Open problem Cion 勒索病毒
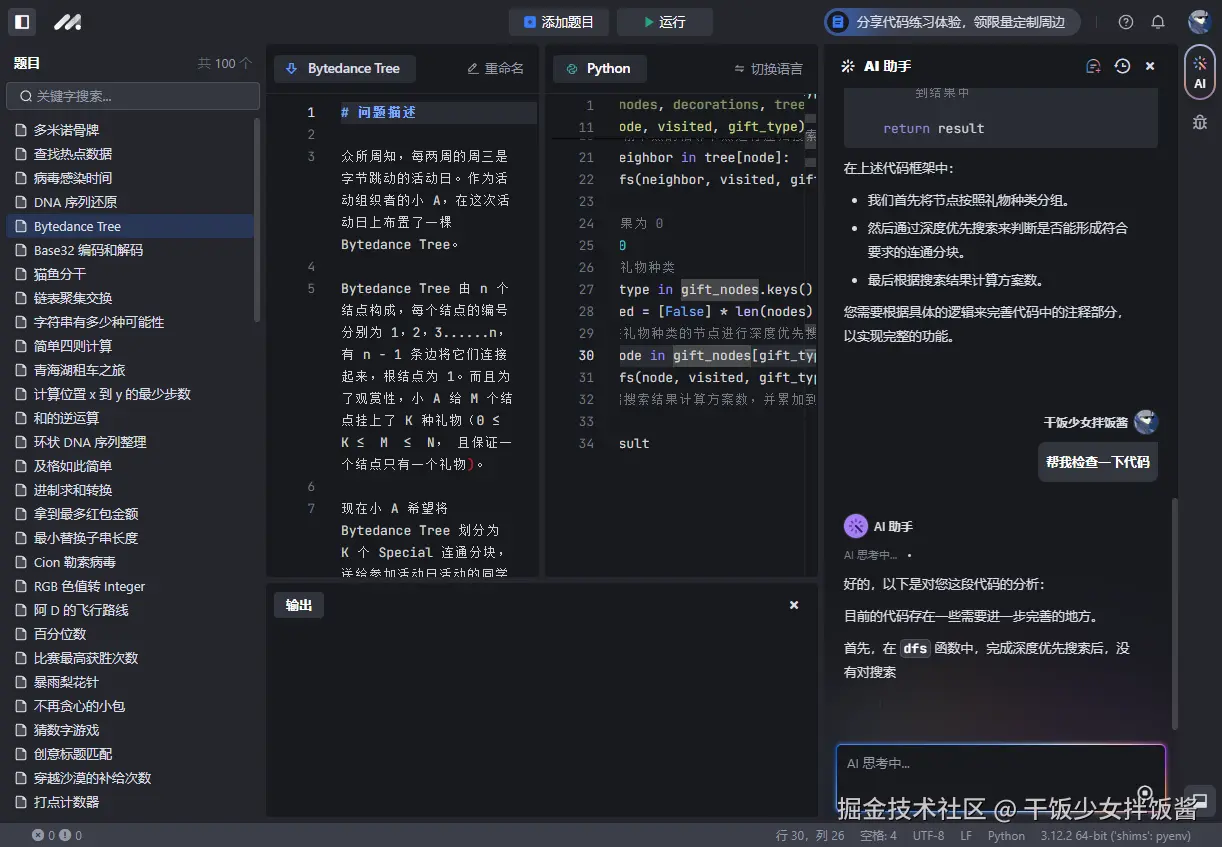This screenshot has width=1222, height=847. [x=130, y=562]
